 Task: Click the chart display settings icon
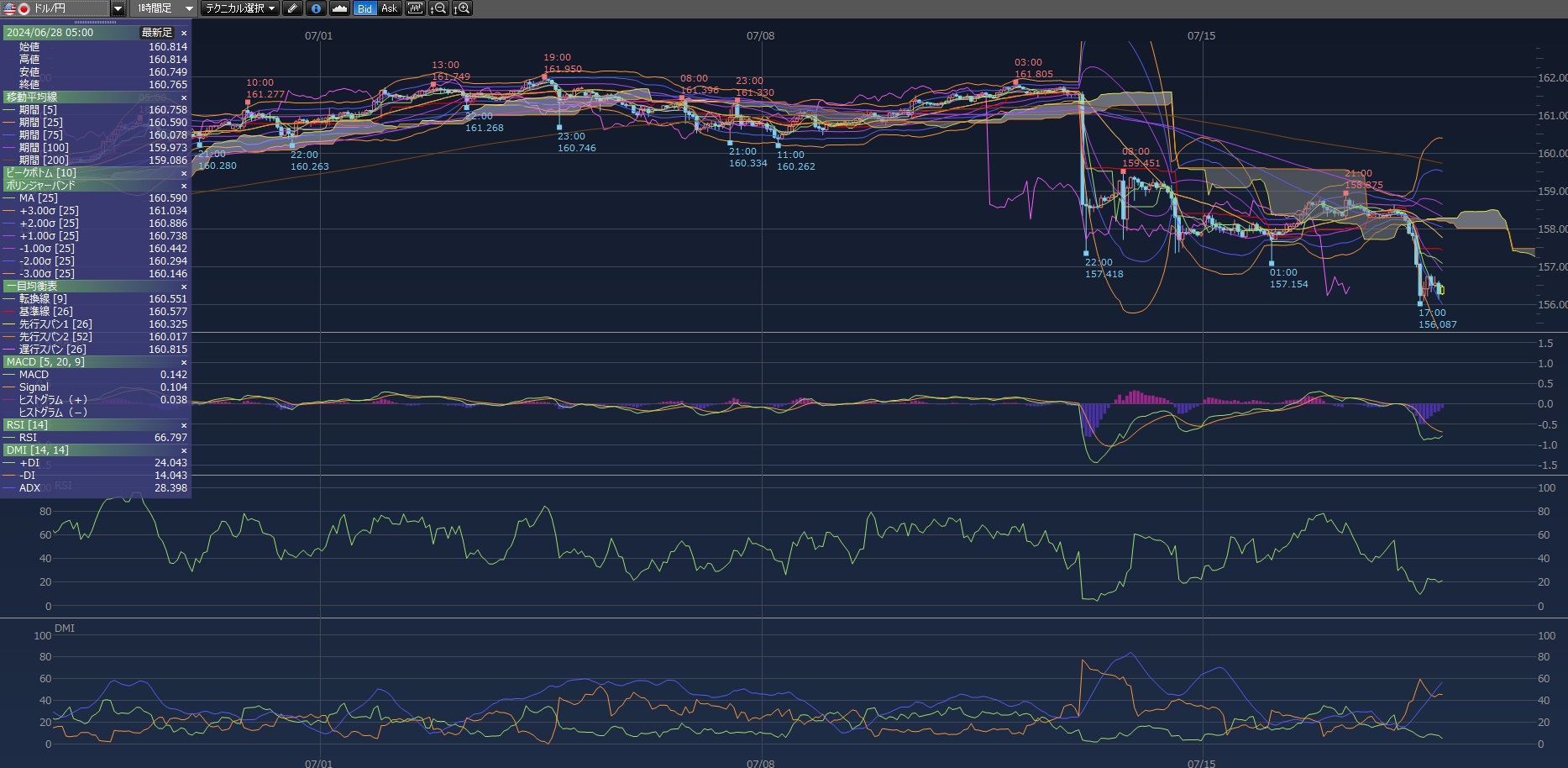415,8
